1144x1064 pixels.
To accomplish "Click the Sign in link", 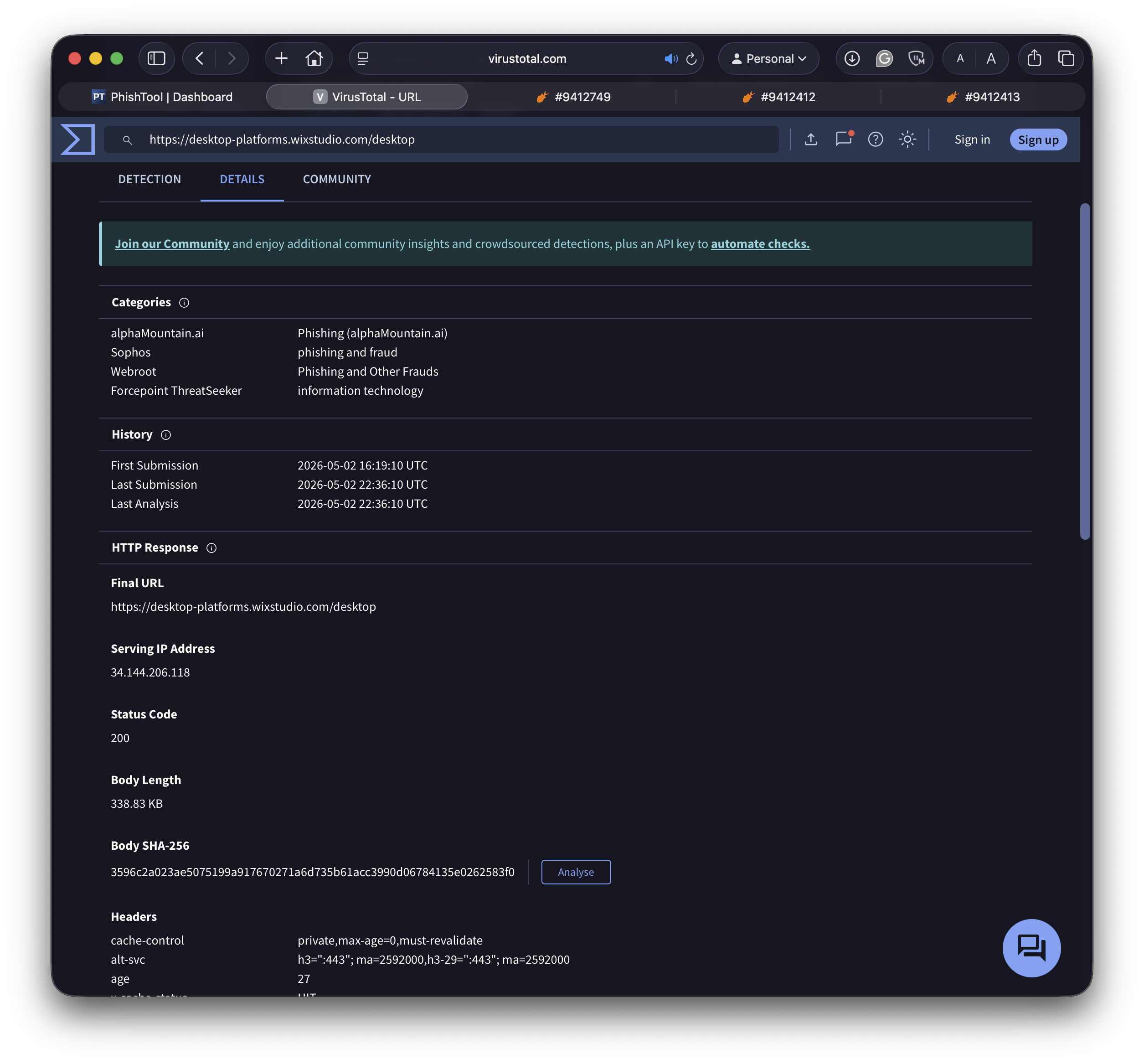I will [972, 139].
